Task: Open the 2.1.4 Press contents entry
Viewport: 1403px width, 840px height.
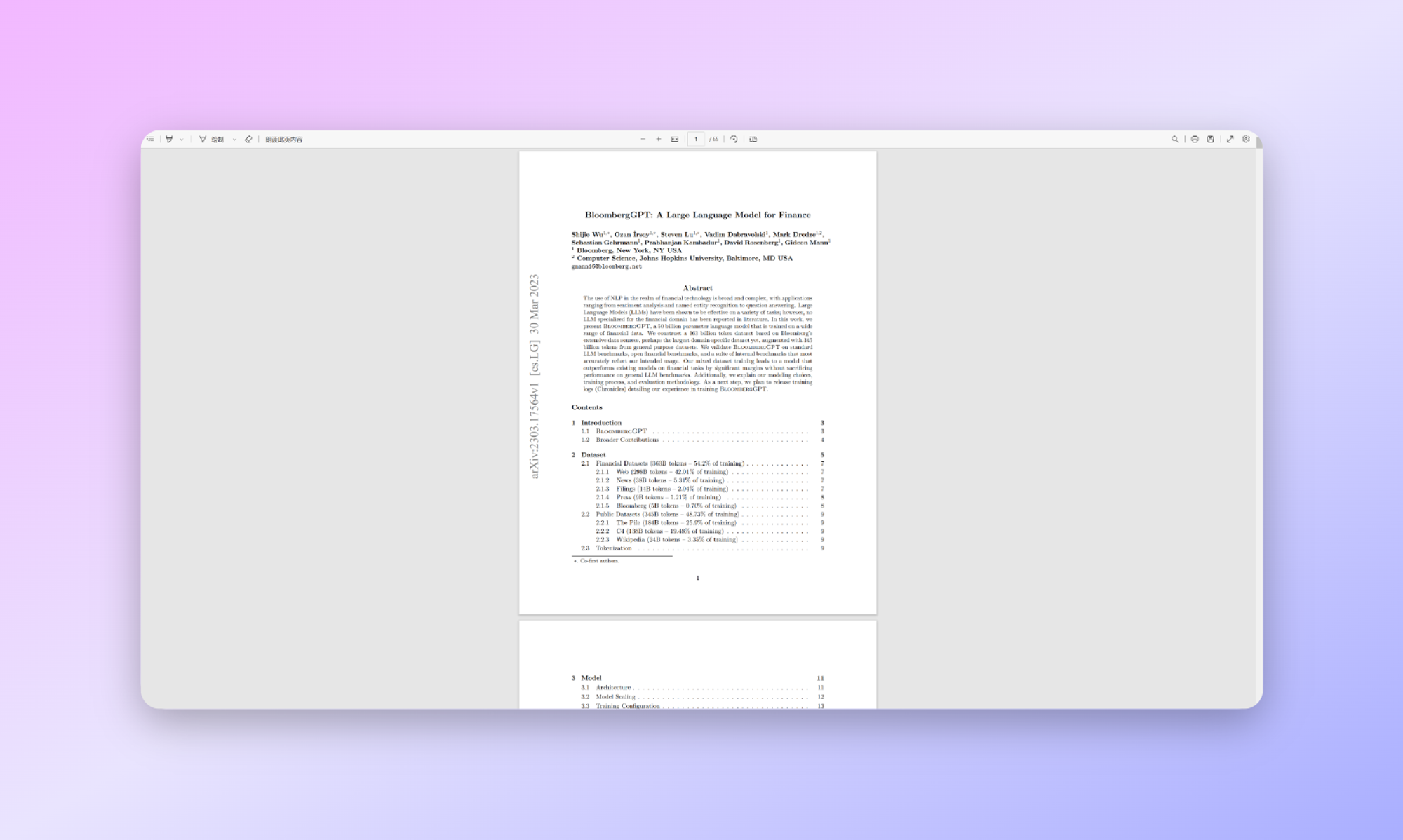Action: click(x=710, y=497)
